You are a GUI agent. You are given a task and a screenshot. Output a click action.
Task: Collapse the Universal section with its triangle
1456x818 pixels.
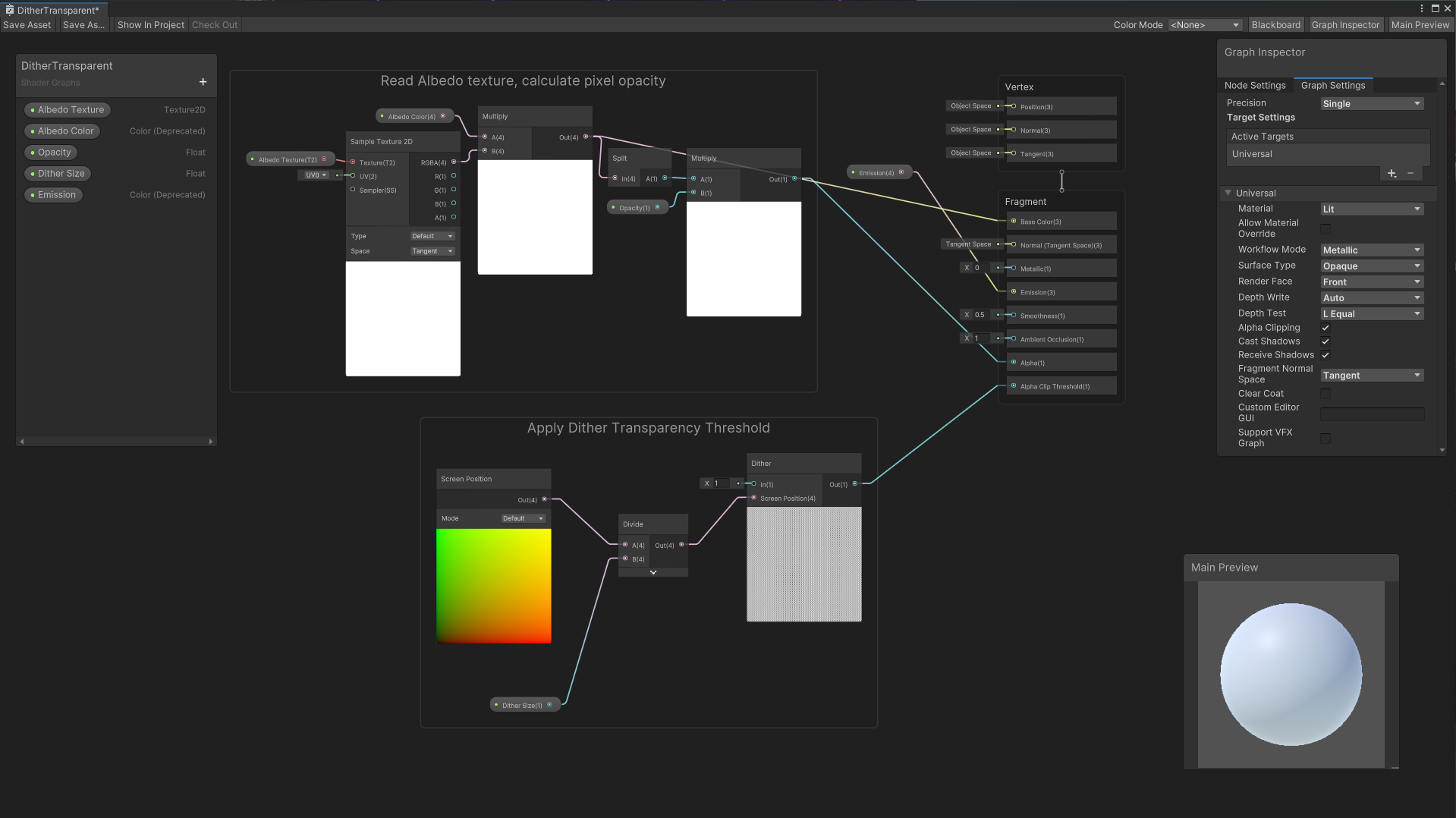click(x=1228, y=193)
